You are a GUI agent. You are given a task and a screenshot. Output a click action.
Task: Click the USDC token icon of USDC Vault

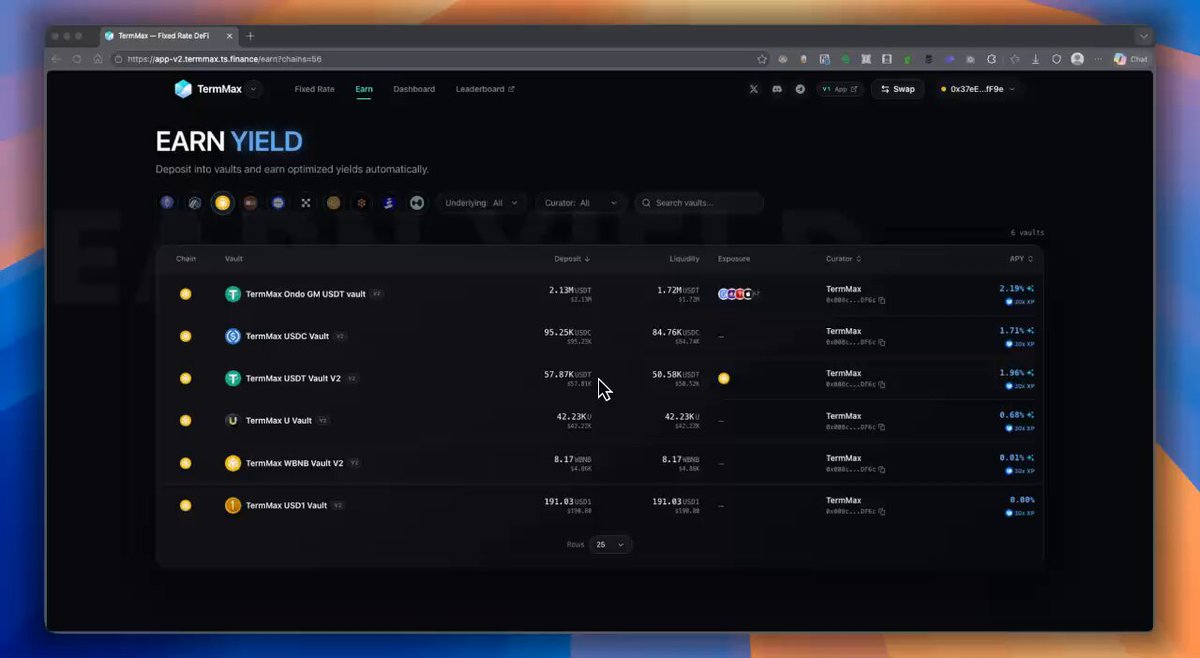(233, 336)
